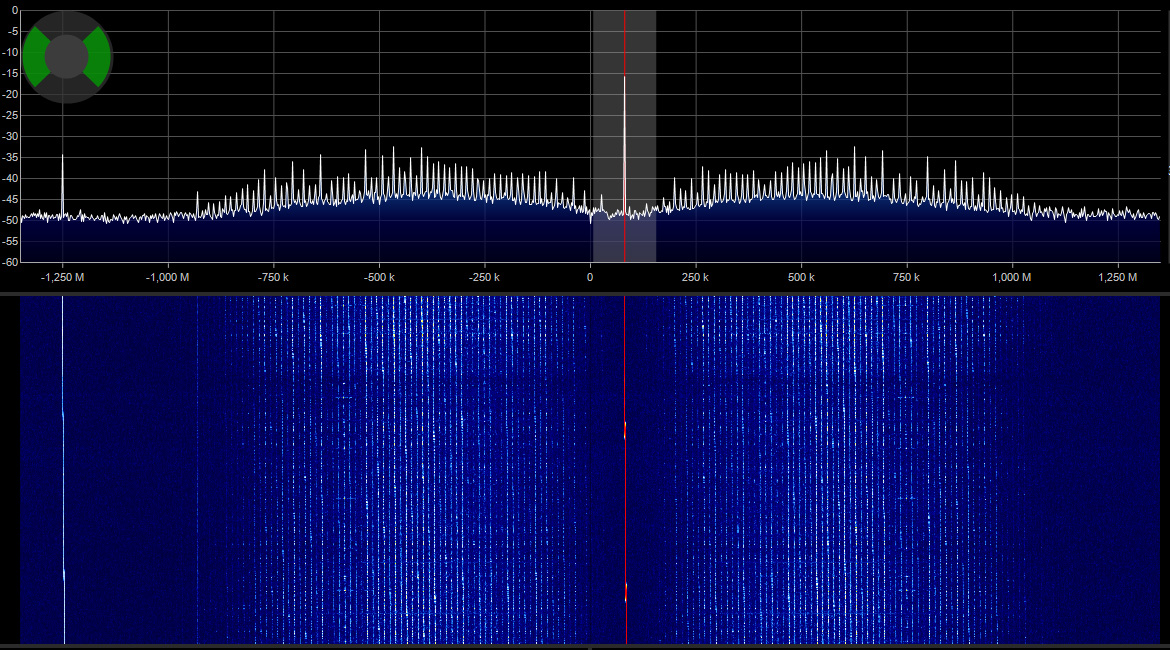The image size is (1170, 650).
Task: Click the tip of the tuned signal peak
Action: (625, 77)
